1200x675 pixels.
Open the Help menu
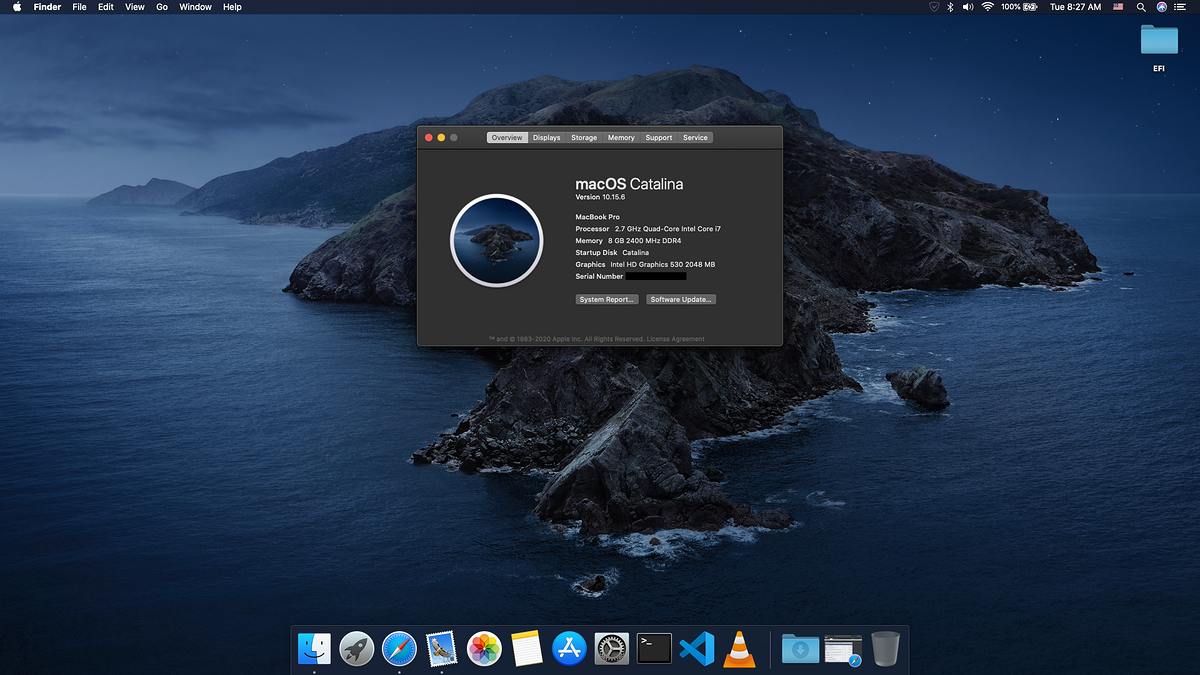(x=232, y=7)
